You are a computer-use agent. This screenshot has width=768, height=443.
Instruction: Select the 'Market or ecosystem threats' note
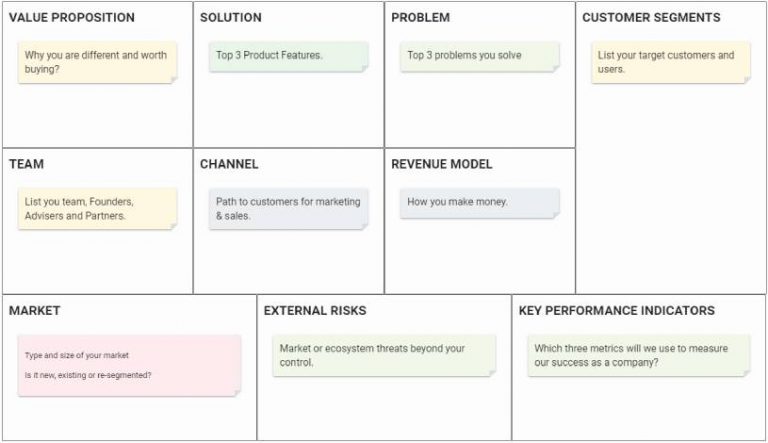click(x=384, y=355)
